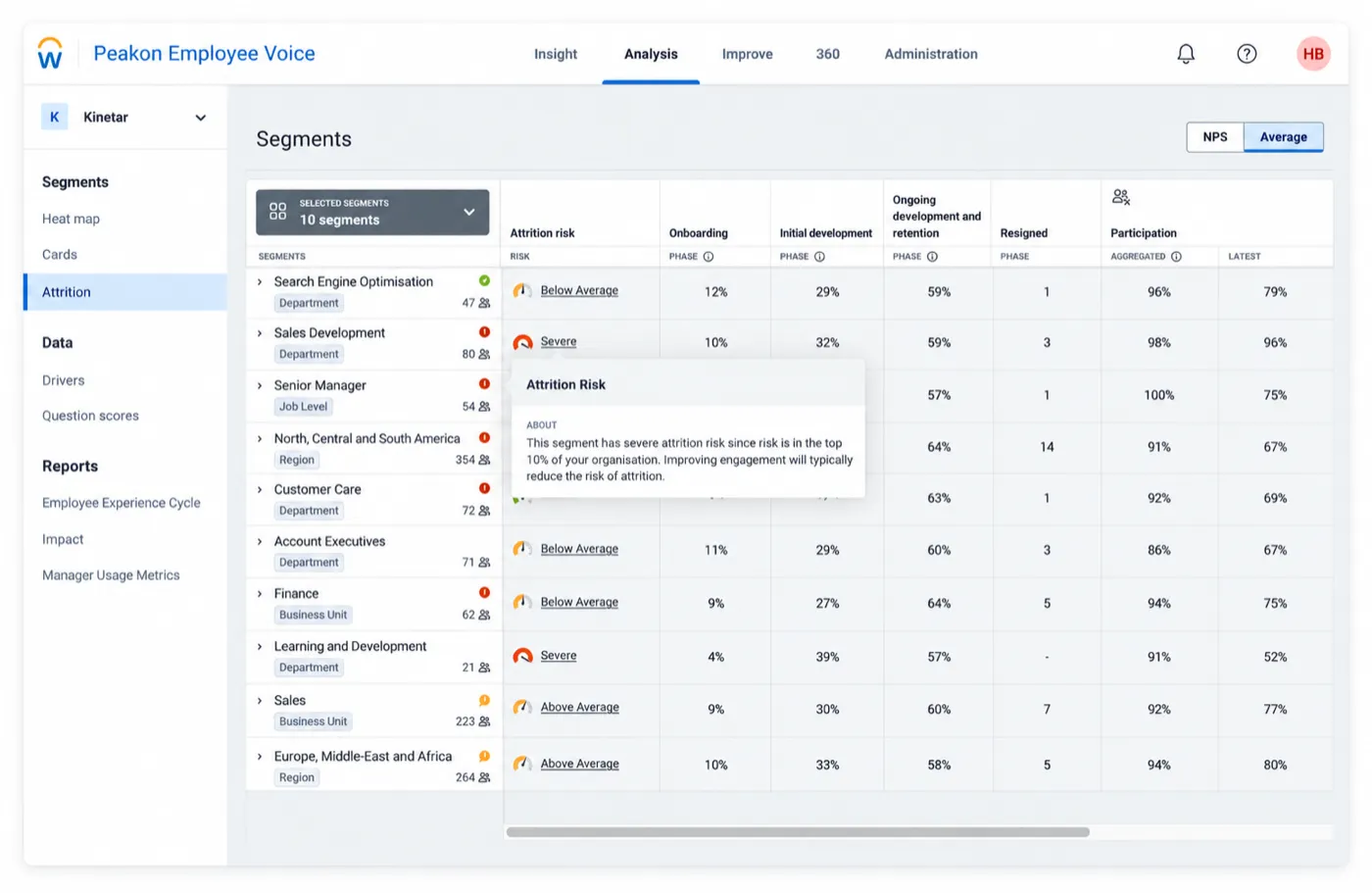
Task: Click Above Average link in the Sales row
Action: [580, 707]
